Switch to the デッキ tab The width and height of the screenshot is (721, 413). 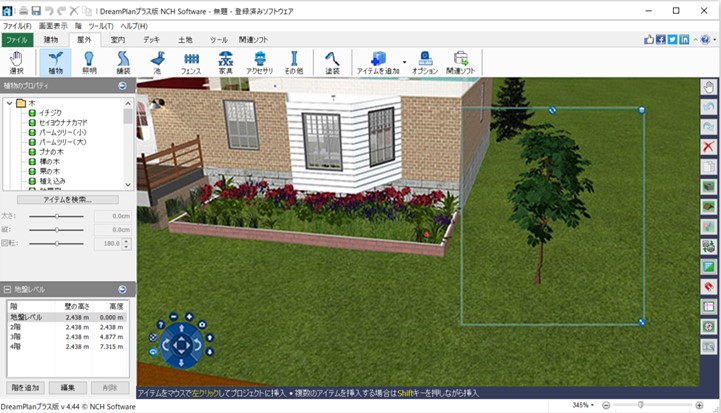[x=151, y=40]
